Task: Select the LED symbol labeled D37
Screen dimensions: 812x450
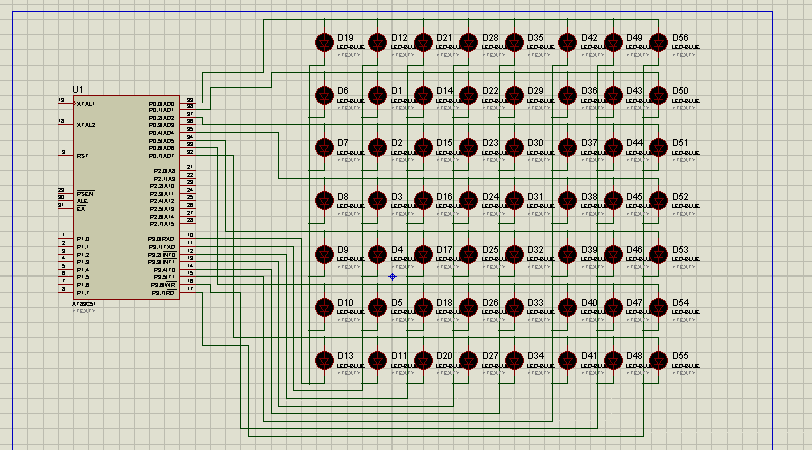Action: point(568,148)
